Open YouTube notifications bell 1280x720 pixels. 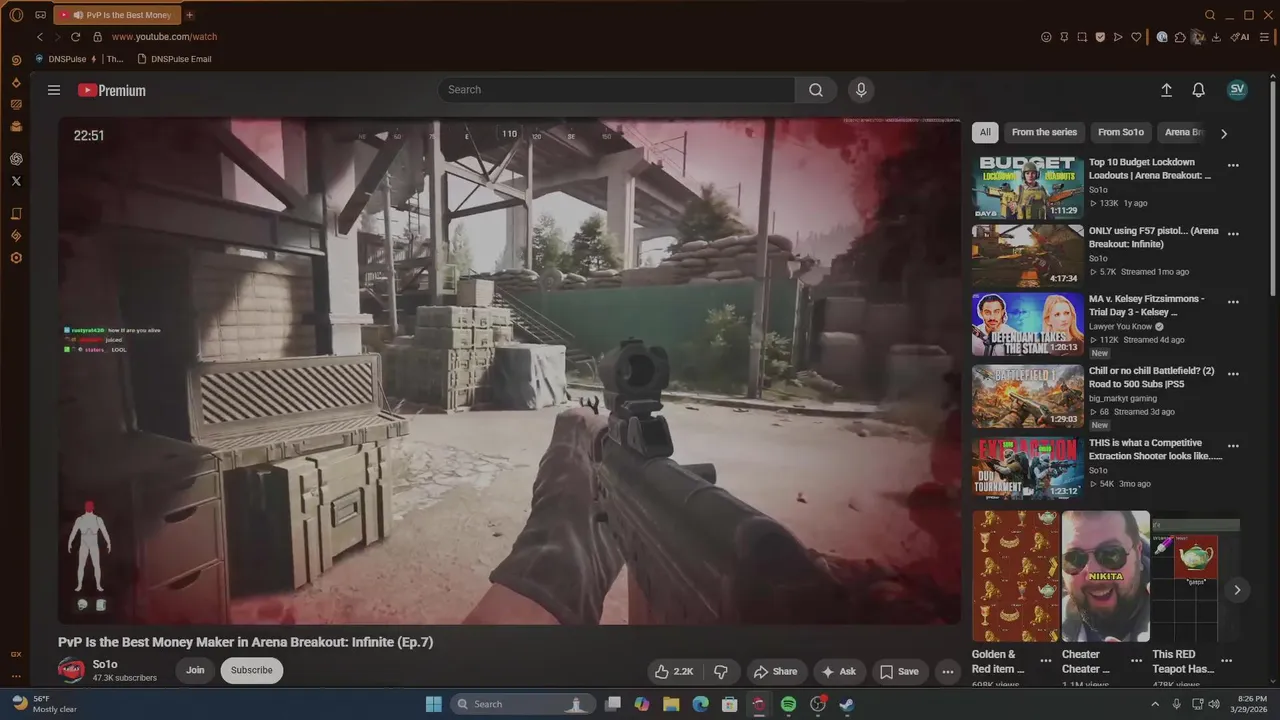1198,90
